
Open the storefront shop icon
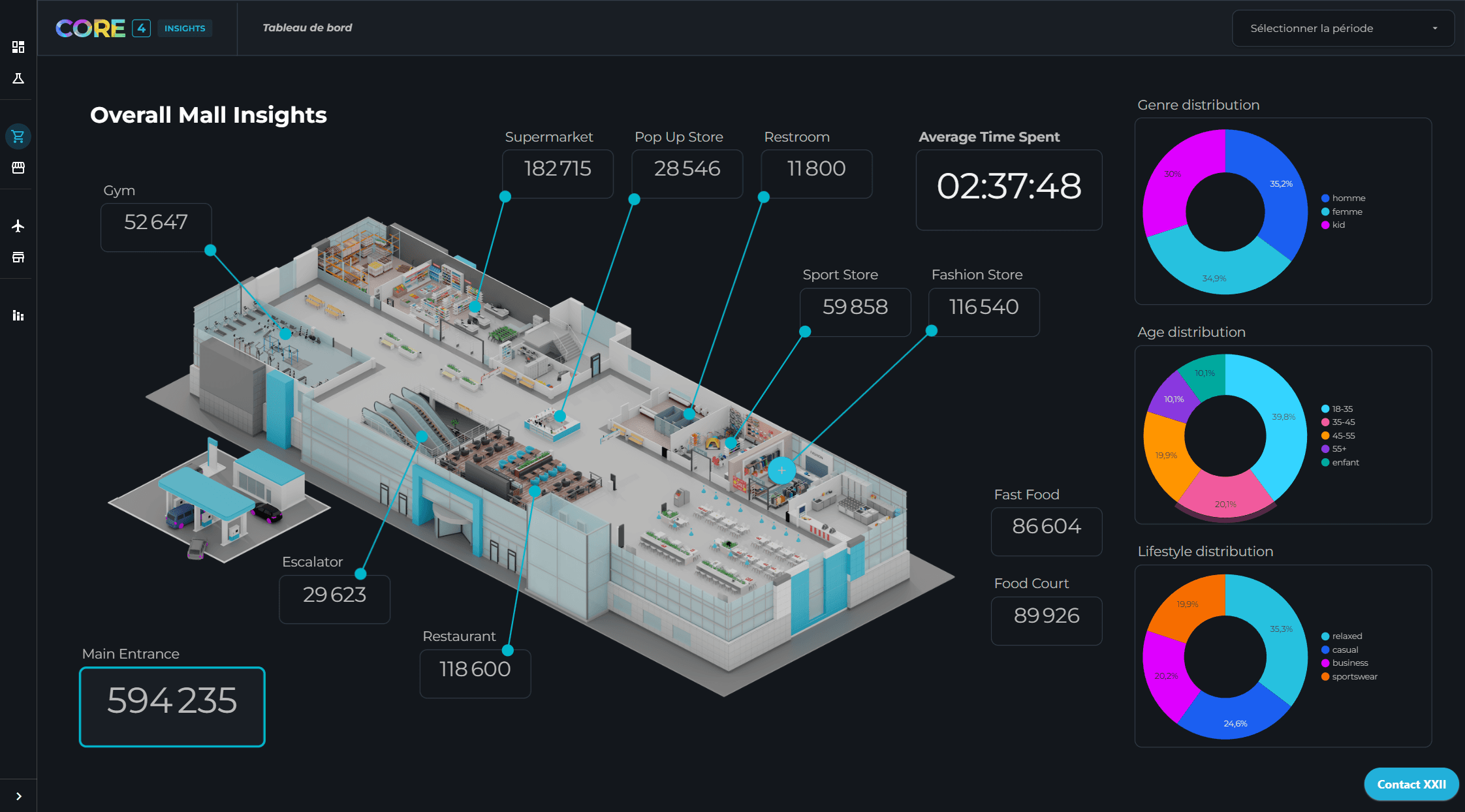click(18, 168)
